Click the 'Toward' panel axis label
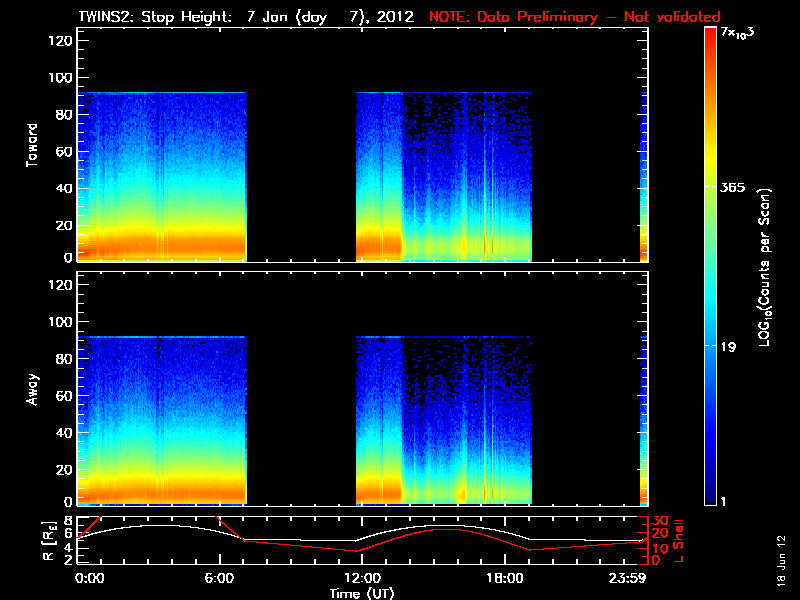The width and height of the screenshot is (800, 600). [32, 145]
